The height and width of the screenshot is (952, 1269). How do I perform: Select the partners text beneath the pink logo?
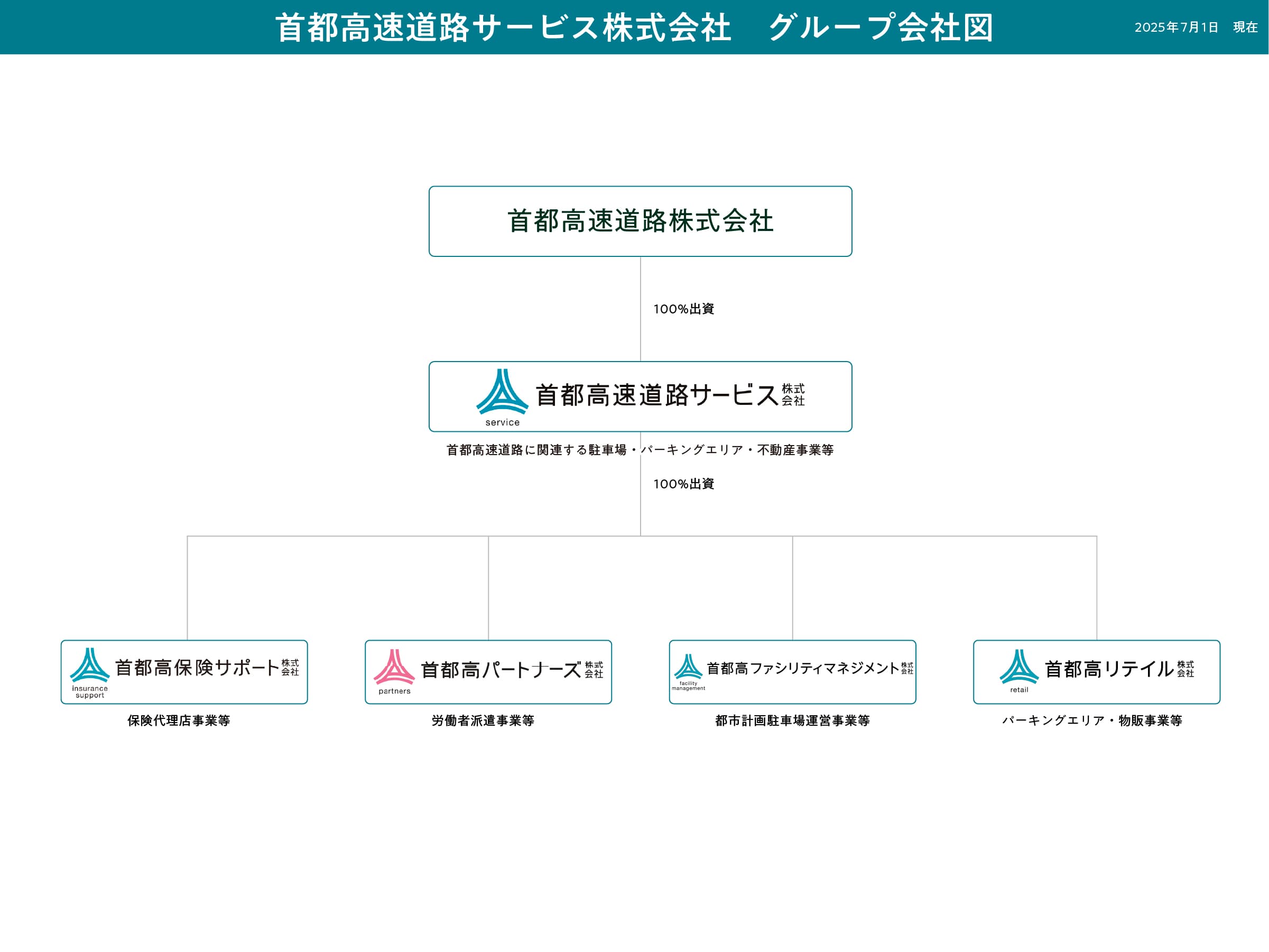[x=395, y=692]
